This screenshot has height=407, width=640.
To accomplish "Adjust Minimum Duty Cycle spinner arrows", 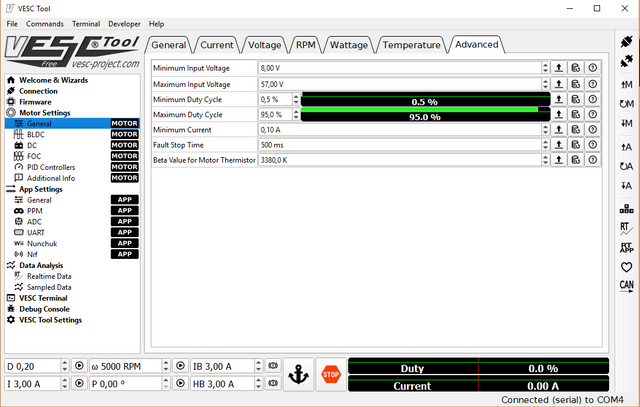I will 296,99.
